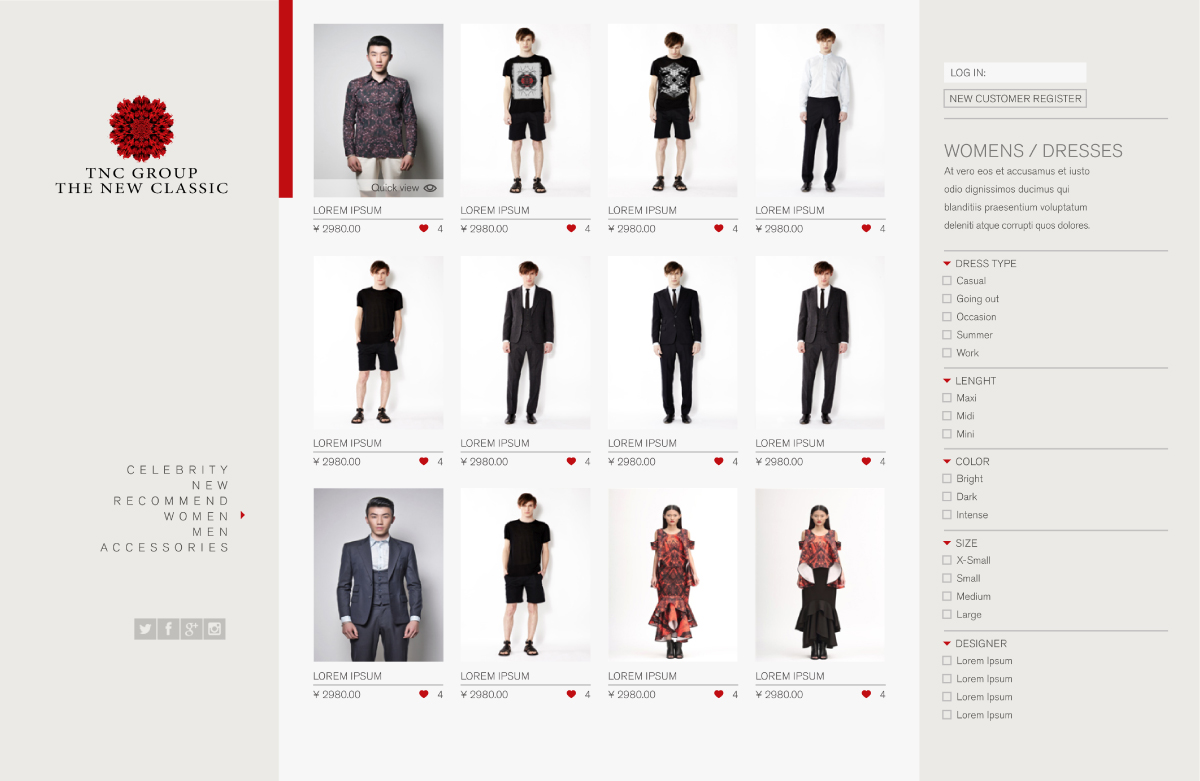The width and height of the screenshot is (1200, 781).
Task: Toggle the COLOR filter section triangle
Action: point(947,462)
